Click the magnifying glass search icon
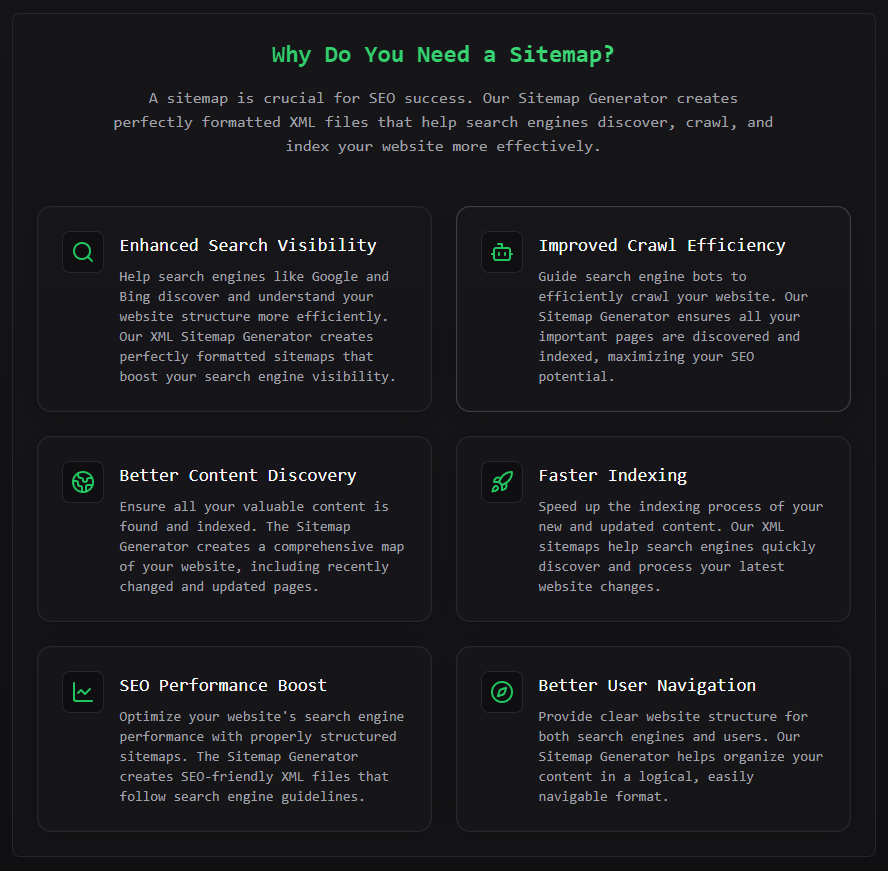 (x=83, y=252)
